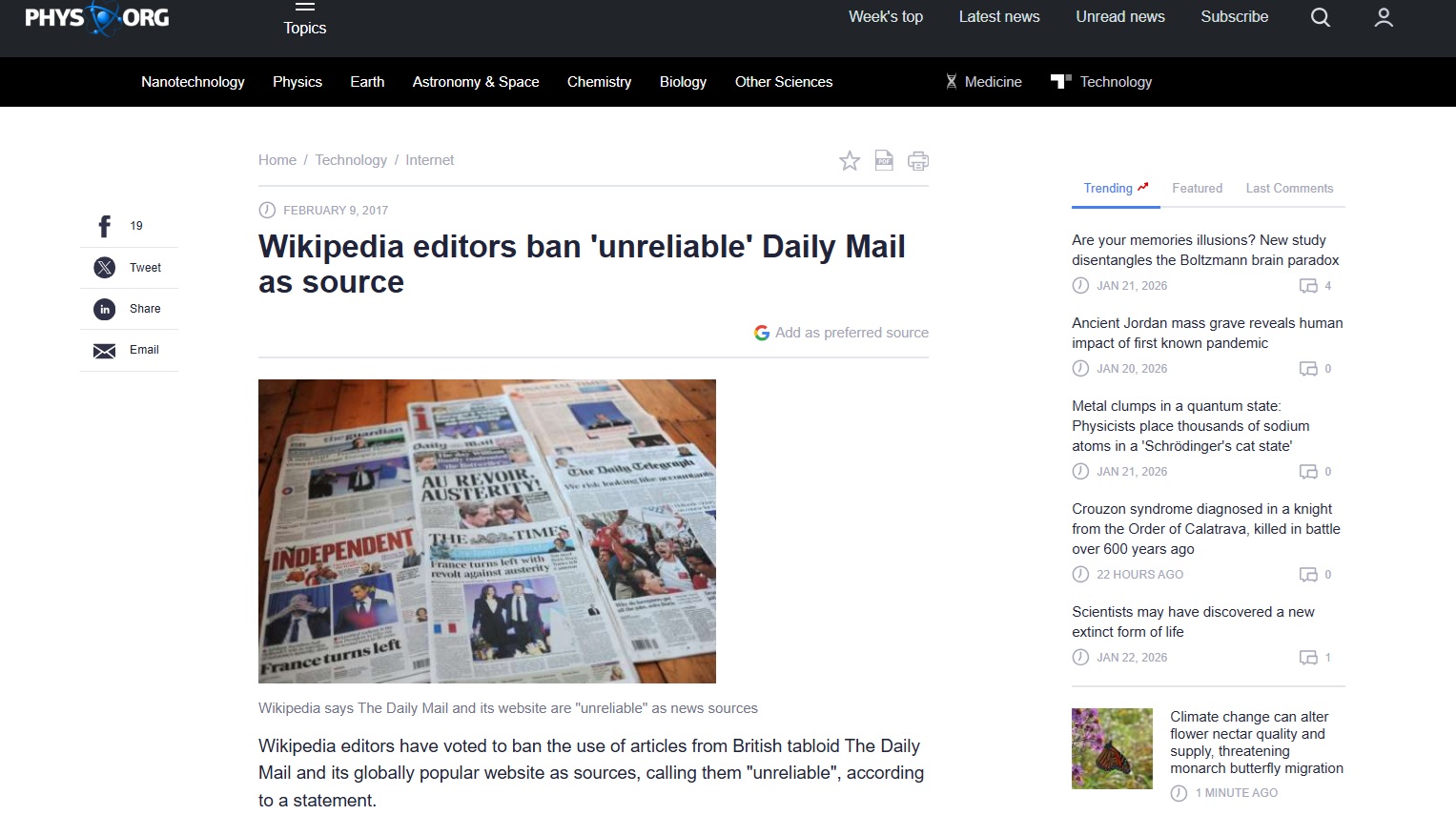1456x815 pixels.
Task: Click Subscribe in the top bar
Action: 1234,17
